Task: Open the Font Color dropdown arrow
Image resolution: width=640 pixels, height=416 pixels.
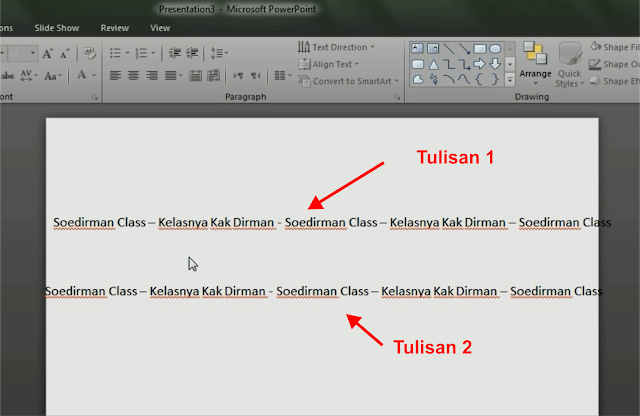Action: coord(94,76)
